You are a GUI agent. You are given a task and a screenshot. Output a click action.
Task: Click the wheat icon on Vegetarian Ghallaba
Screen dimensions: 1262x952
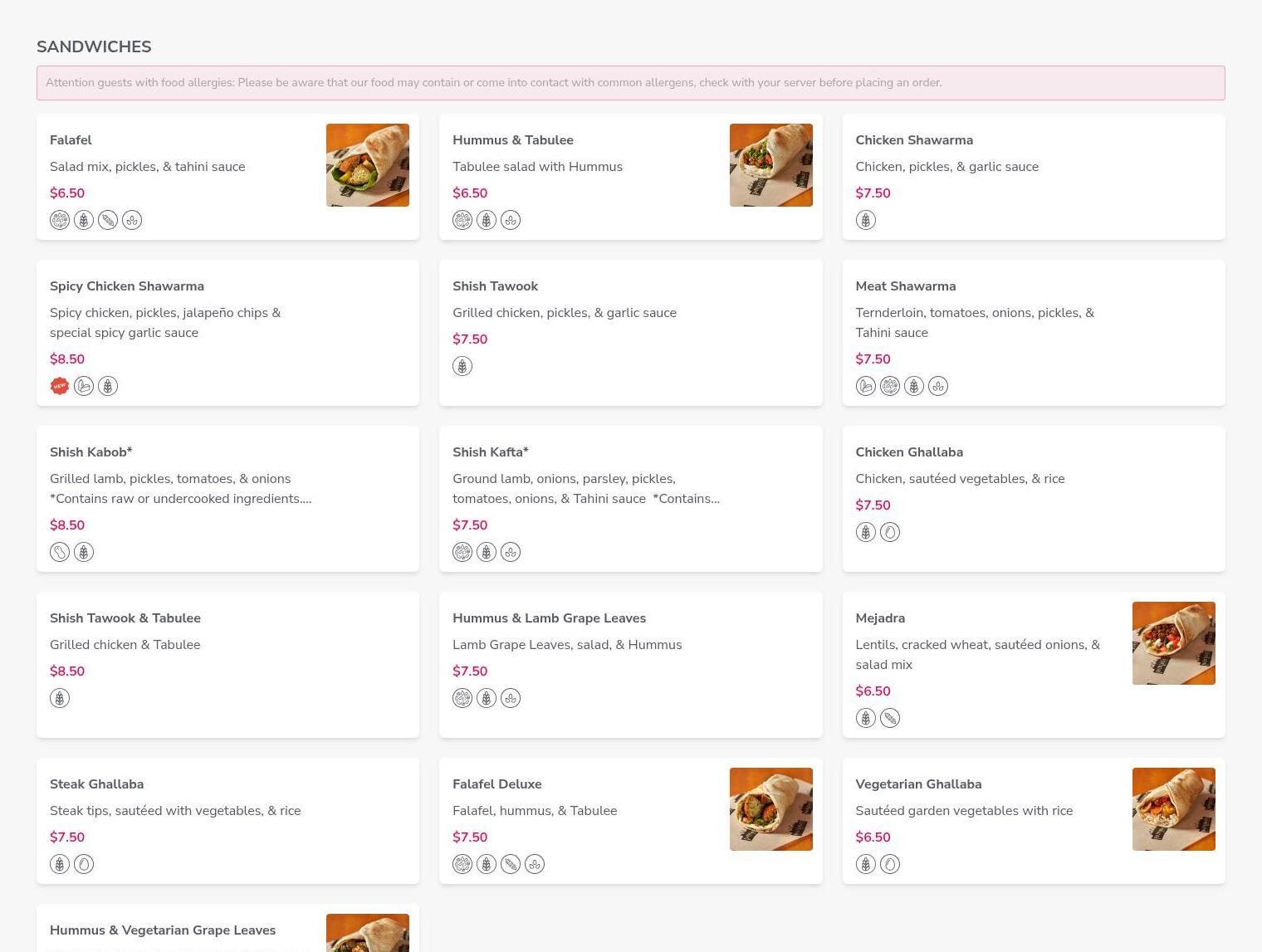coord(865,864)
